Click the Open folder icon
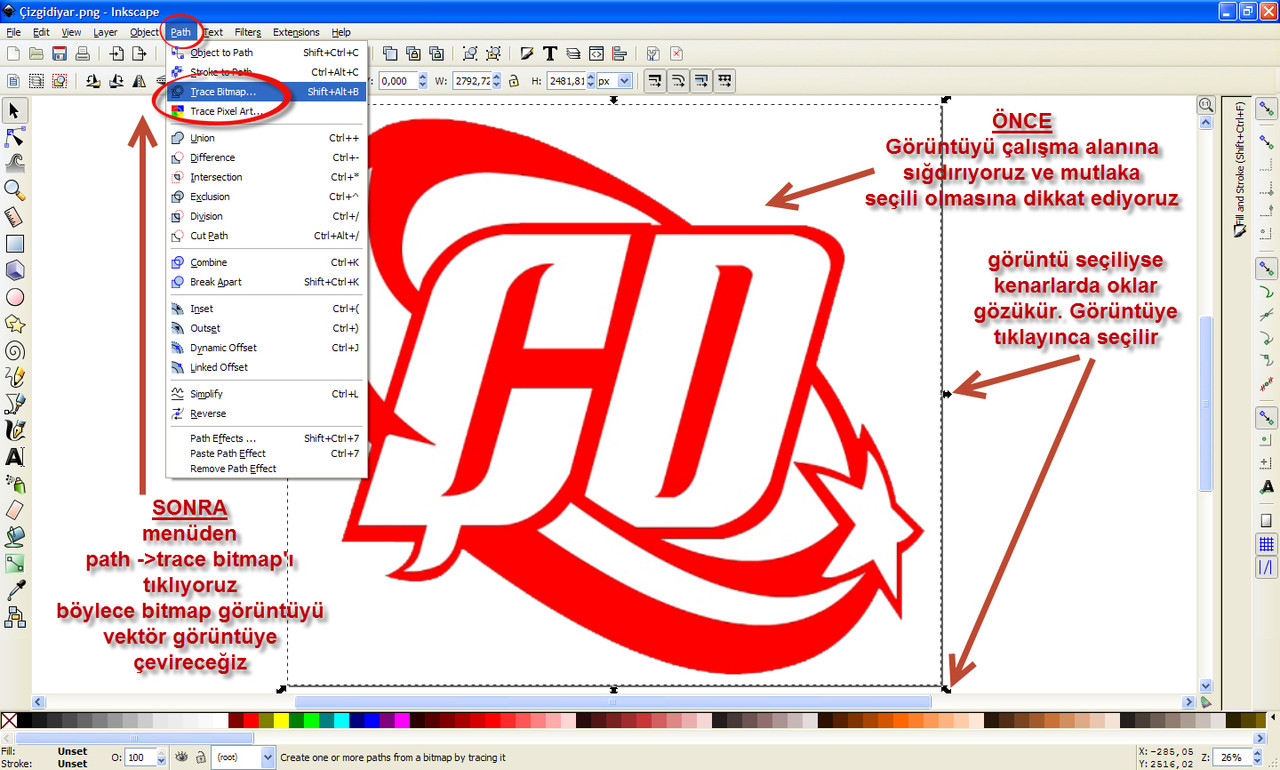Image resolution: width=1280 pixels, height=770 pixels. (x=37, y=53)
